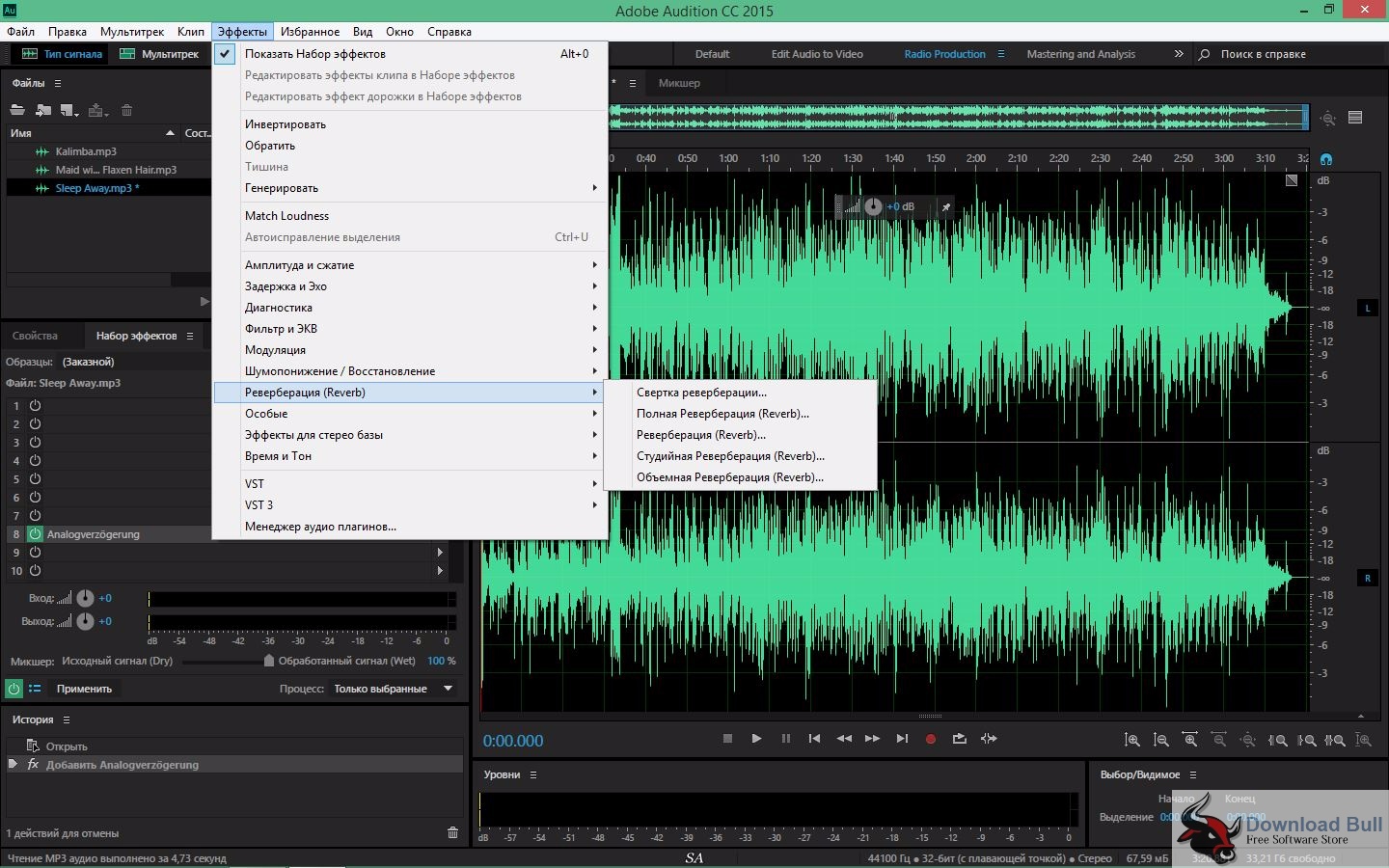Toggle loop playback icon
The image size is (1389, 868).
[959, 739]
